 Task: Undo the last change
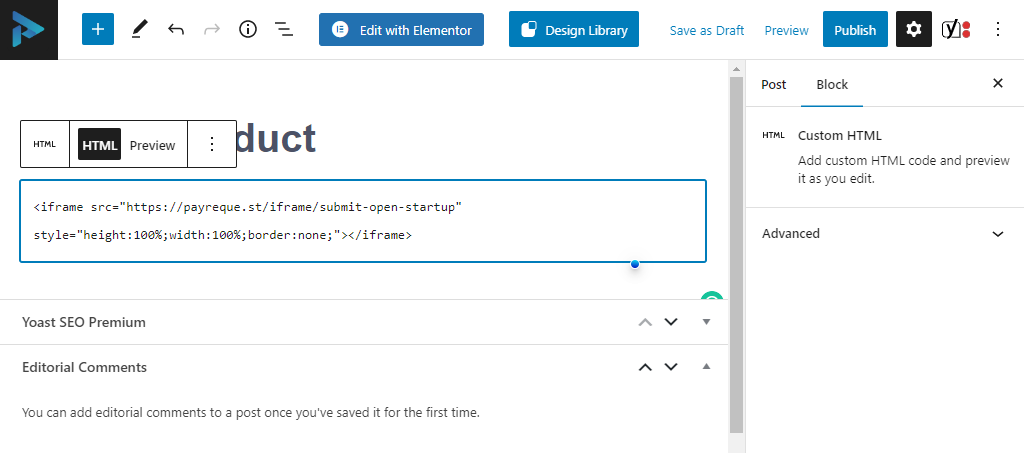(x=176, y=29)
